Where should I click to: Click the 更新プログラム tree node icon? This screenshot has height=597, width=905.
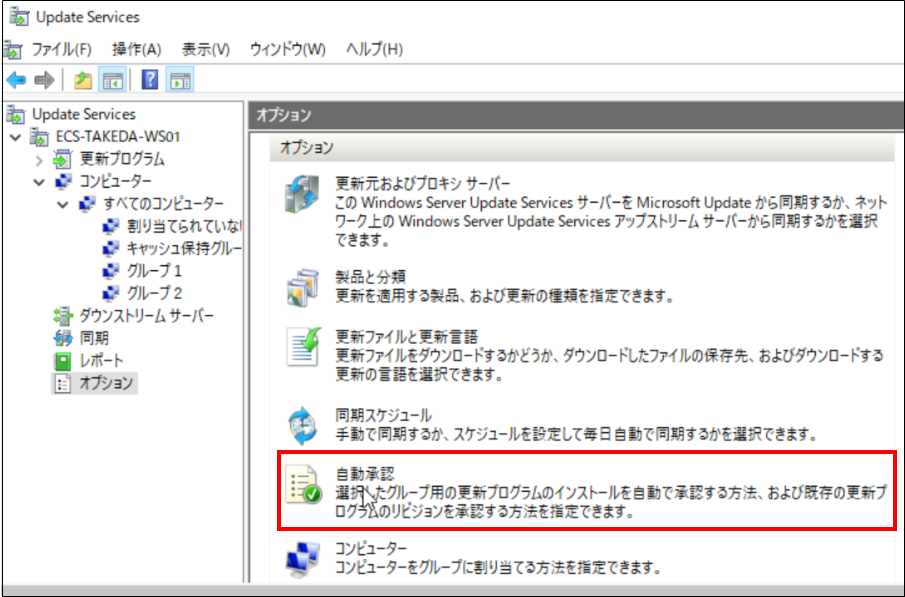[62, 159]
